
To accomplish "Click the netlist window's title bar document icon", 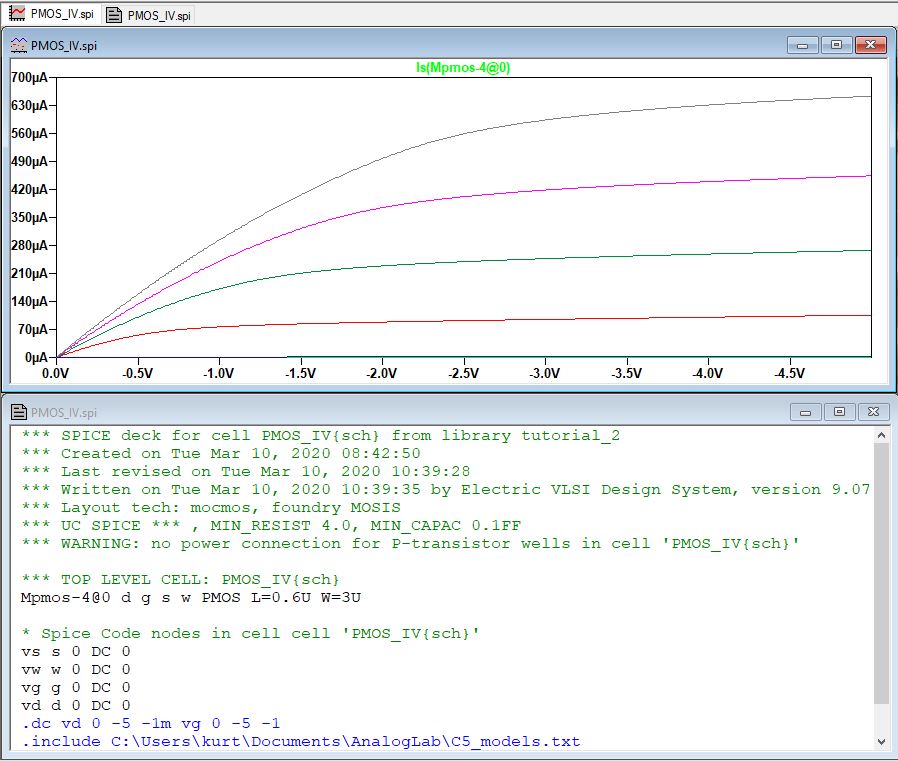I will click(17, 412).
